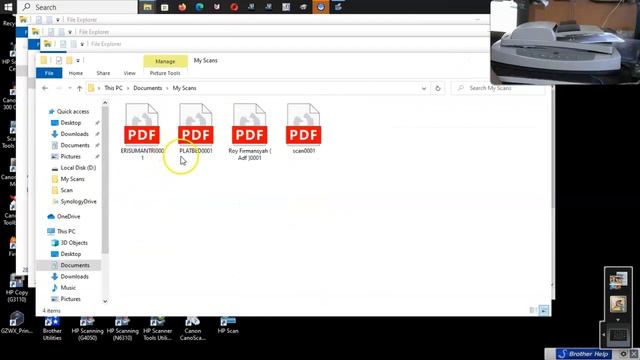
Task: Launch Firefox from the taskbar
Action: click(182, 7)
